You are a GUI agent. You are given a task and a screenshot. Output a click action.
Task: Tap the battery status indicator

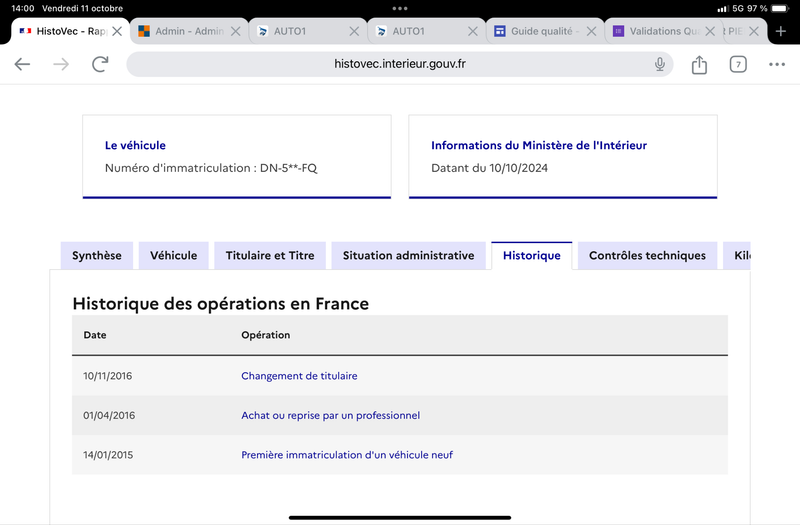coord(780,9)
